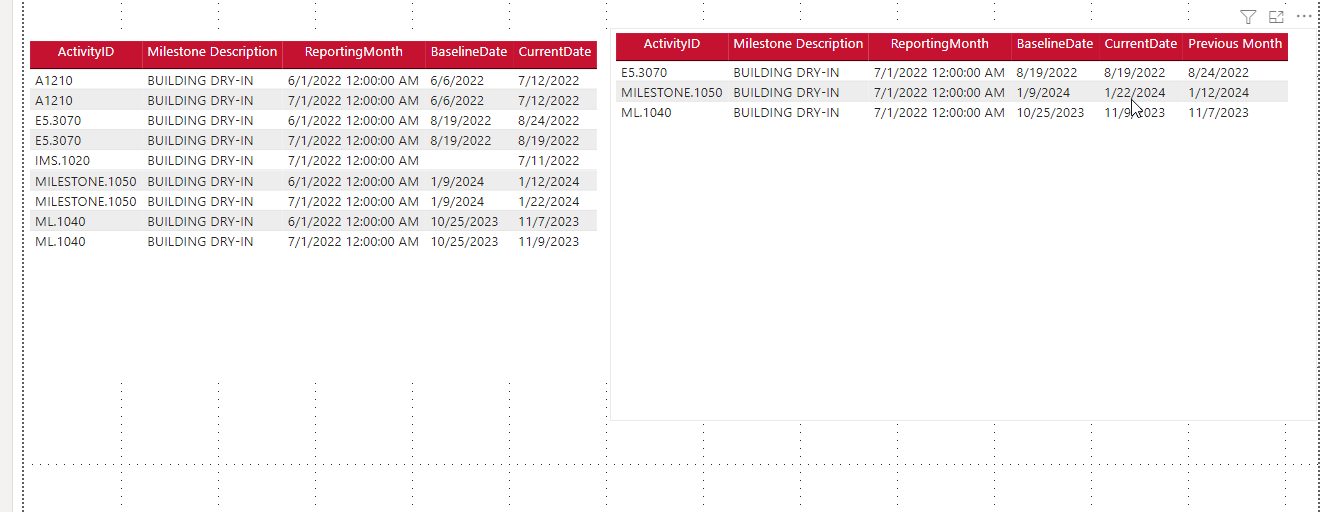
Task: Sort right table by ActivityID header
Action: tap(672, 44)
